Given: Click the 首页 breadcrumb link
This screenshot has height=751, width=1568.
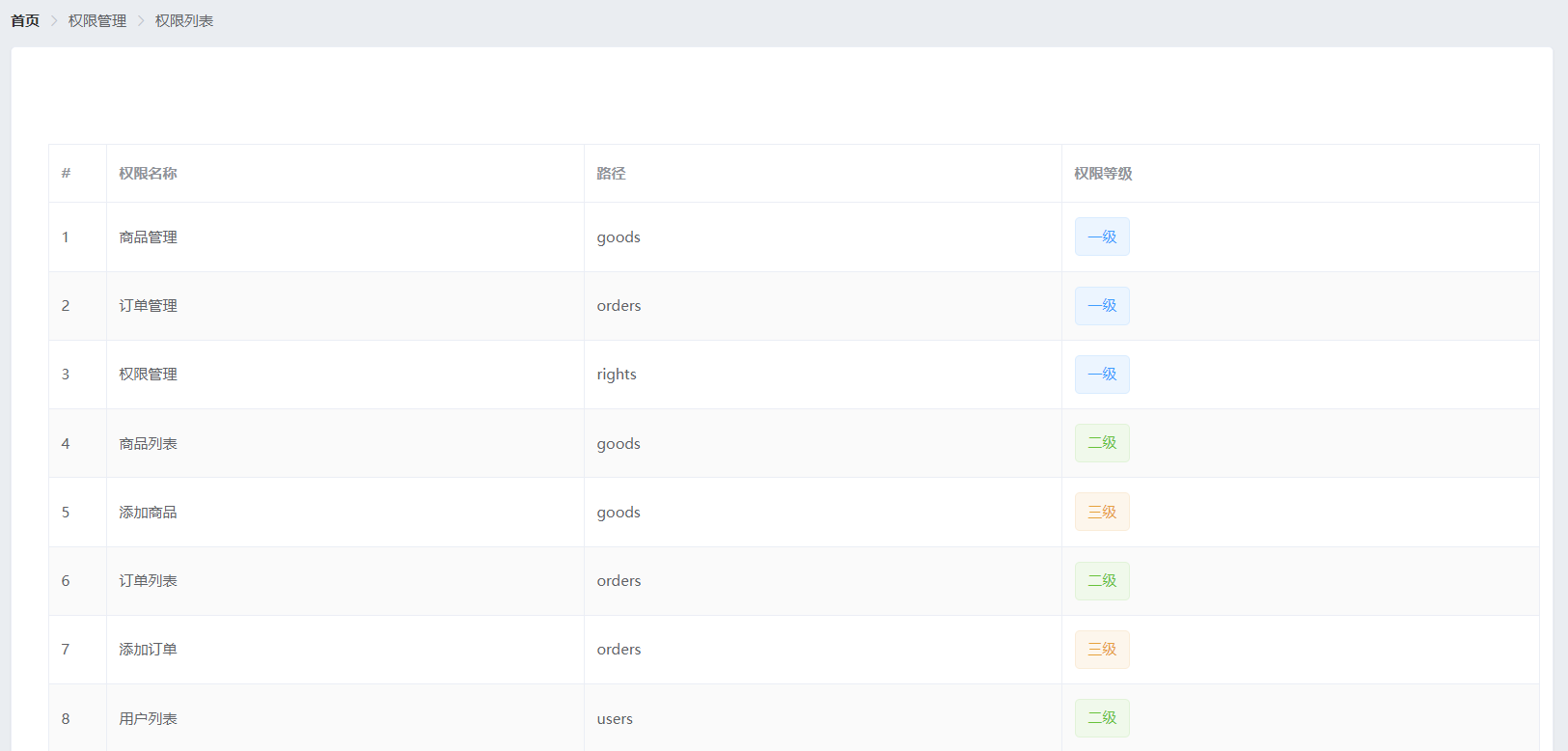Looking at the screenshot, I should click(x=25, y=20).
